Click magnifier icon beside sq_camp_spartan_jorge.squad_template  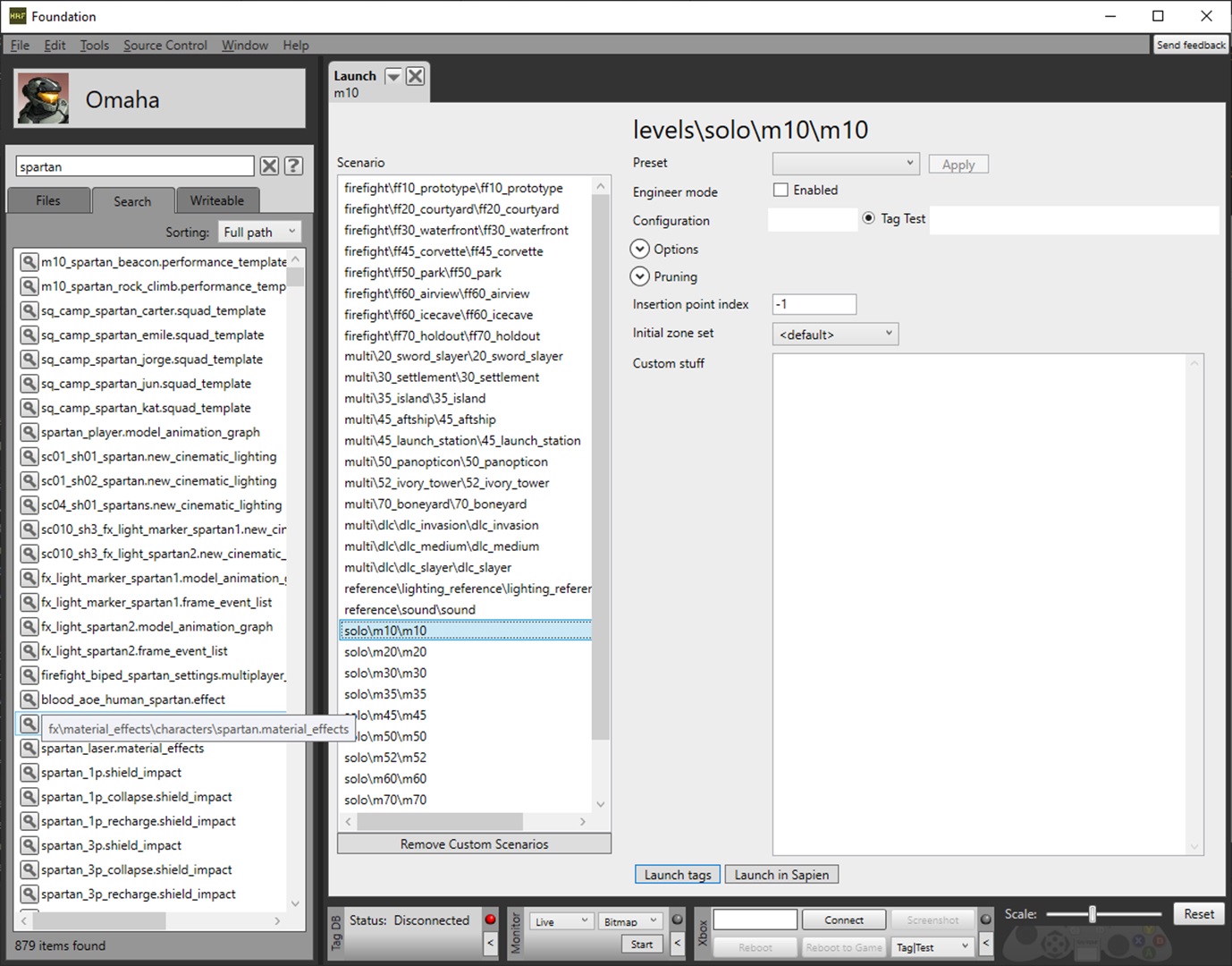coord(29,359)
